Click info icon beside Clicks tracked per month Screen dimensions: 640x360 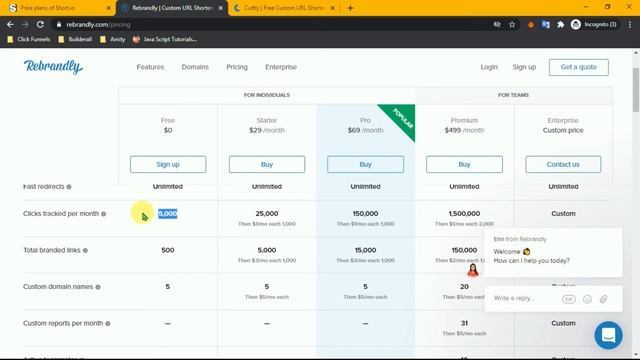pyautogui.click(x=104, y=214)
